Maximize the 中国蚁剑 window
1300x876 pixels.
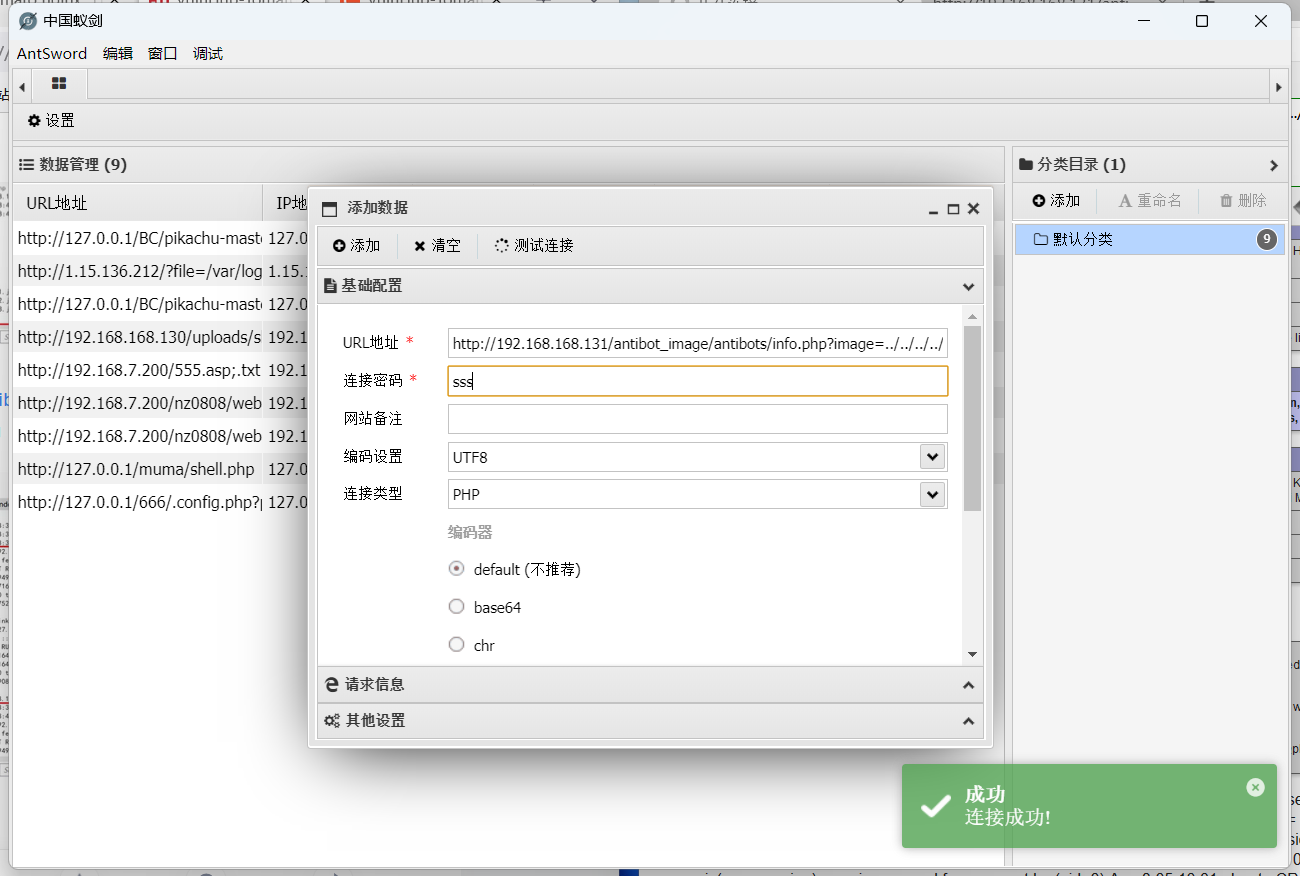click(x=1202, y=21)
